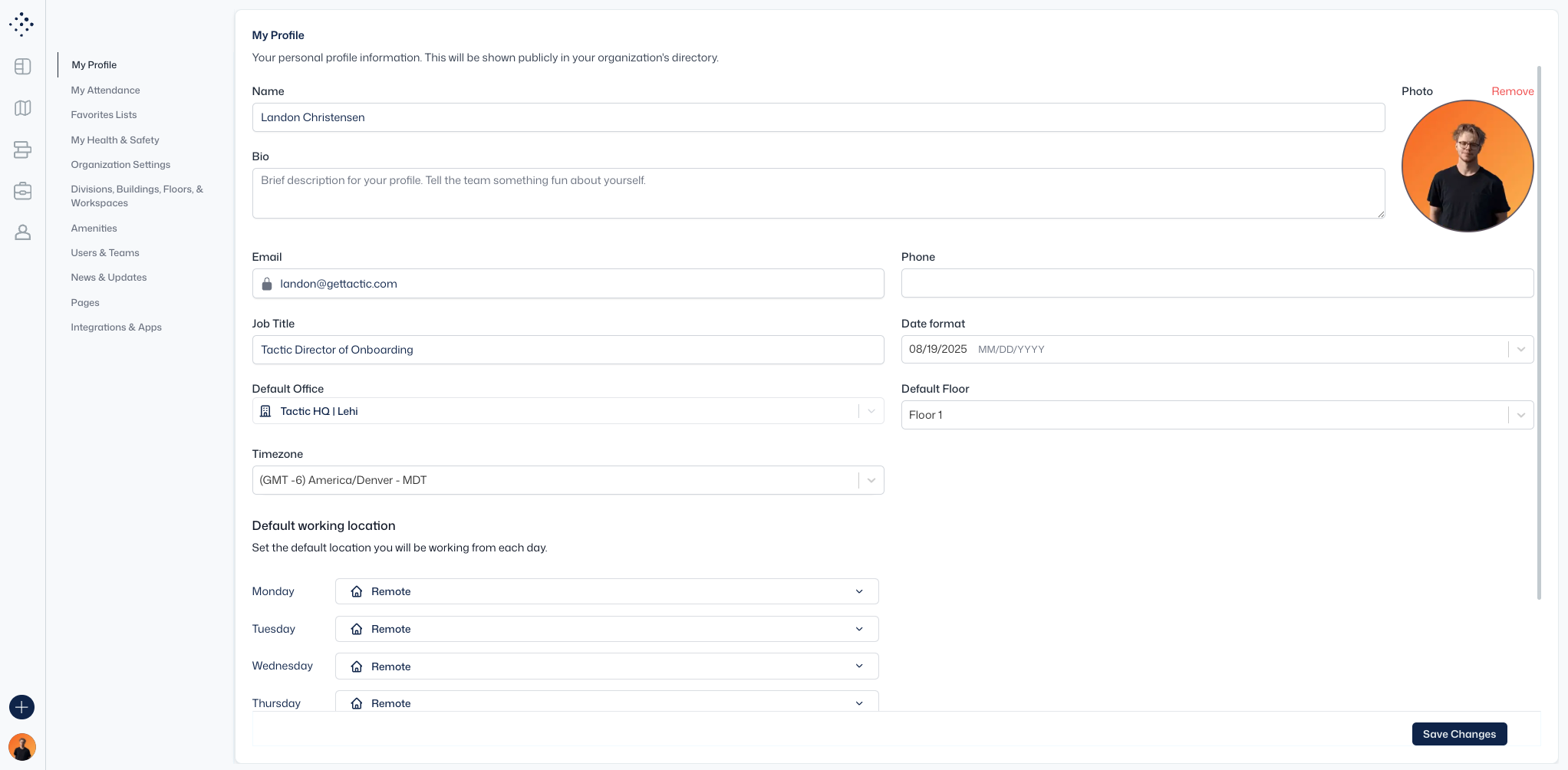Click the plus button near bottom of sidebar
The width and height of the screenshot is (1568, 770).
pos(21,707)
